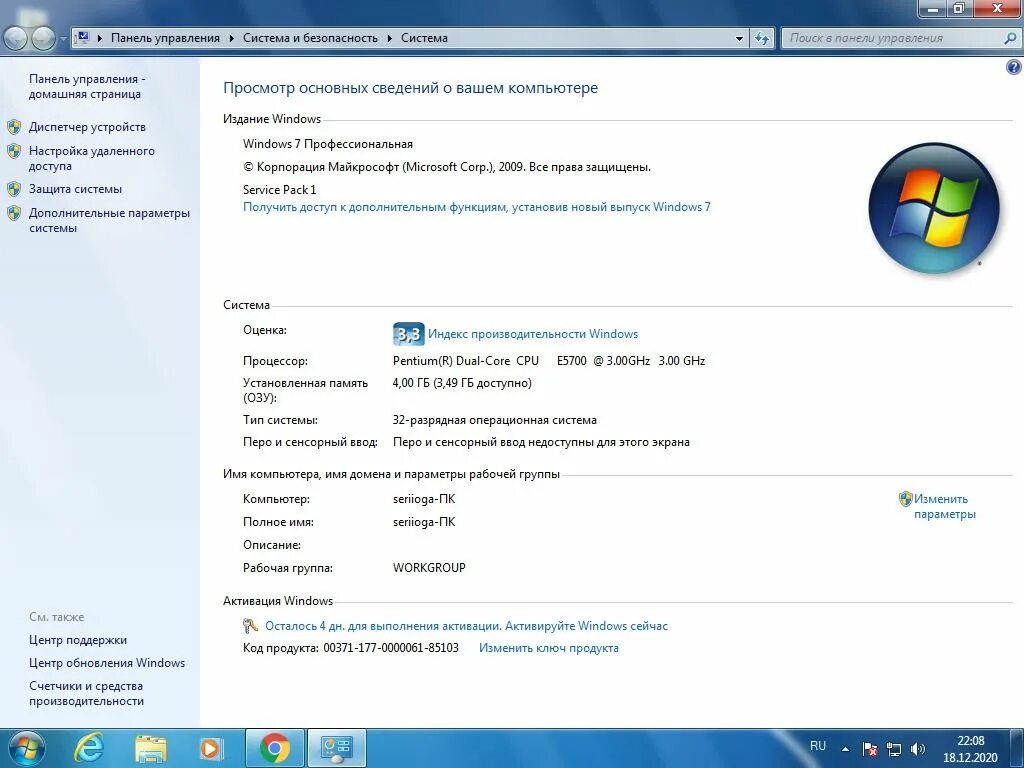Open Windows Media Player from taskbar

[211, 748]
